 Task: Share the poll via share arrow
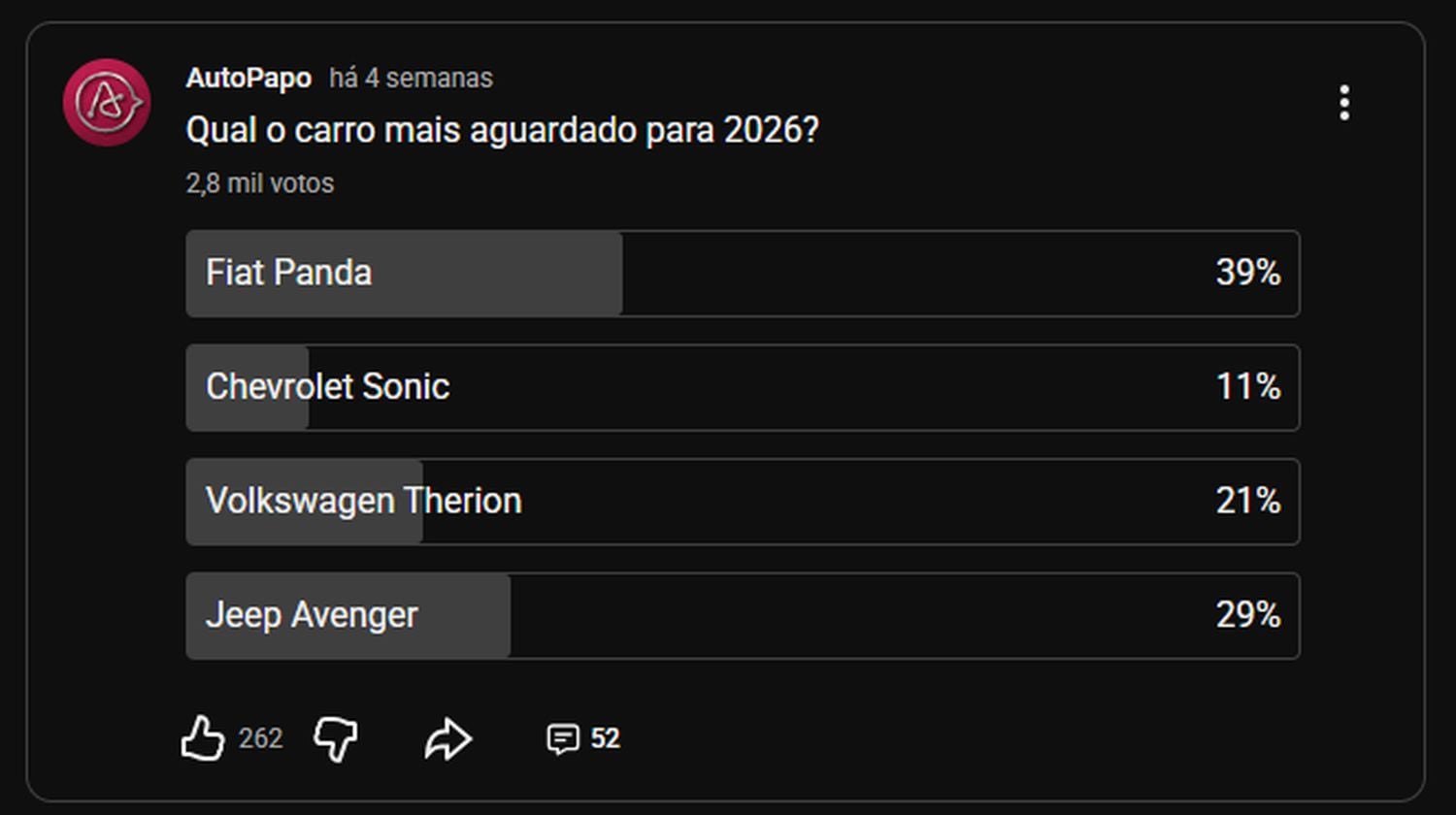tap(447, 738)
